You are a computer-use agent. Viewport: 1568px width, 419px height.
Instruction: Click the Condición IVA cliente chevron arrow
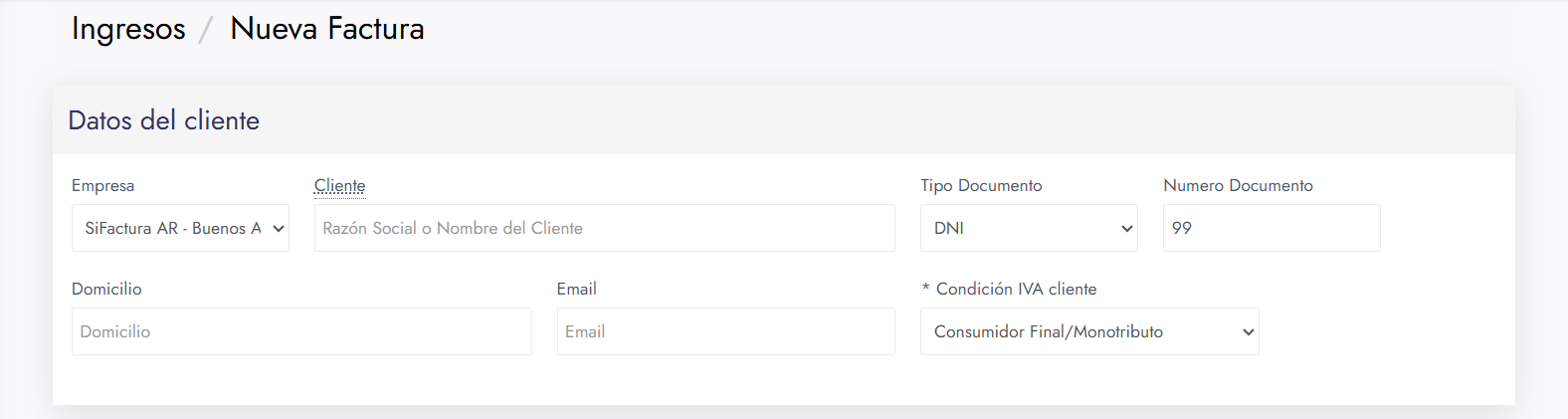click(x=1249, y=332)
